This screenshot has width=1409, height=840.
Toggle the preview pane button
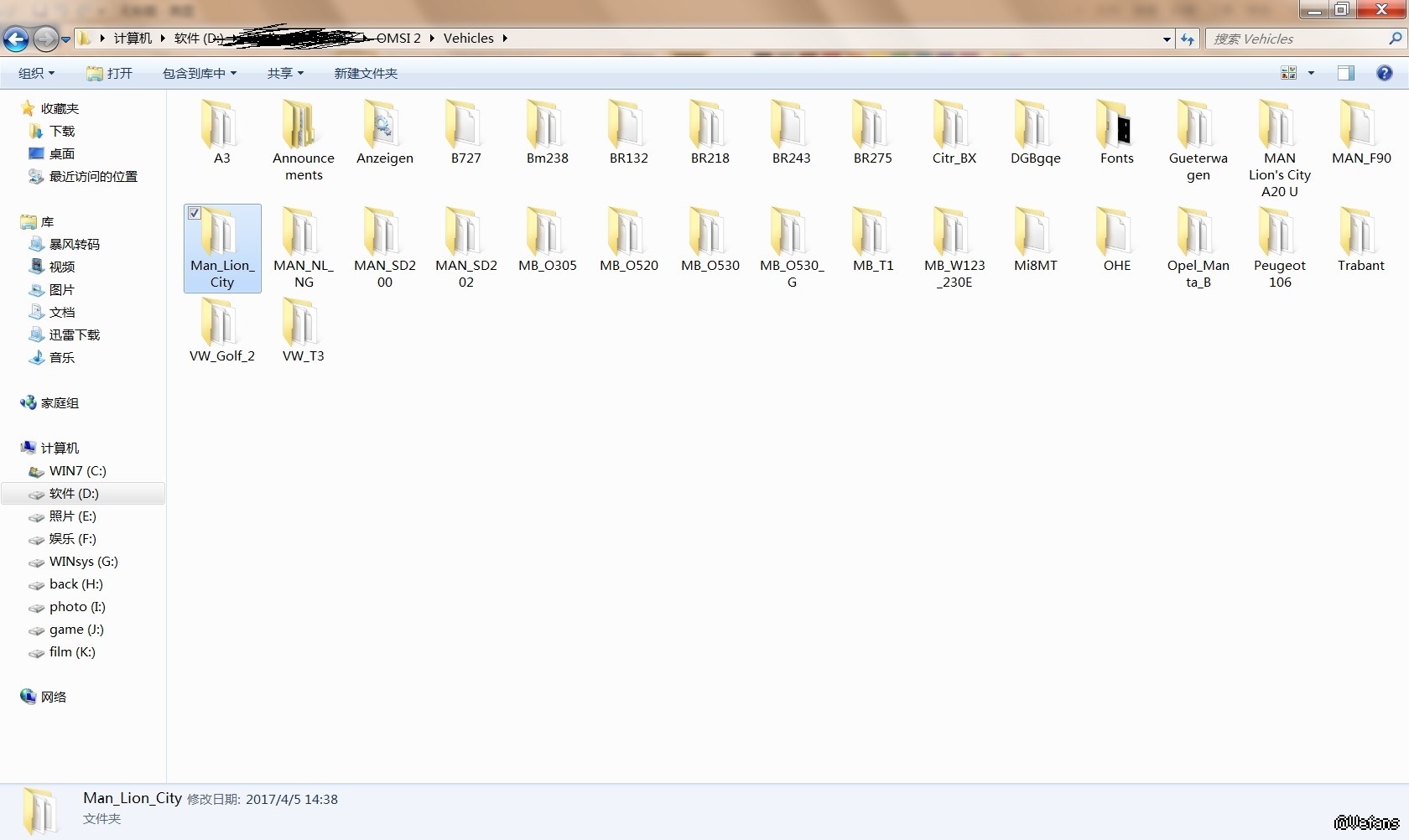click(1346, 73)
